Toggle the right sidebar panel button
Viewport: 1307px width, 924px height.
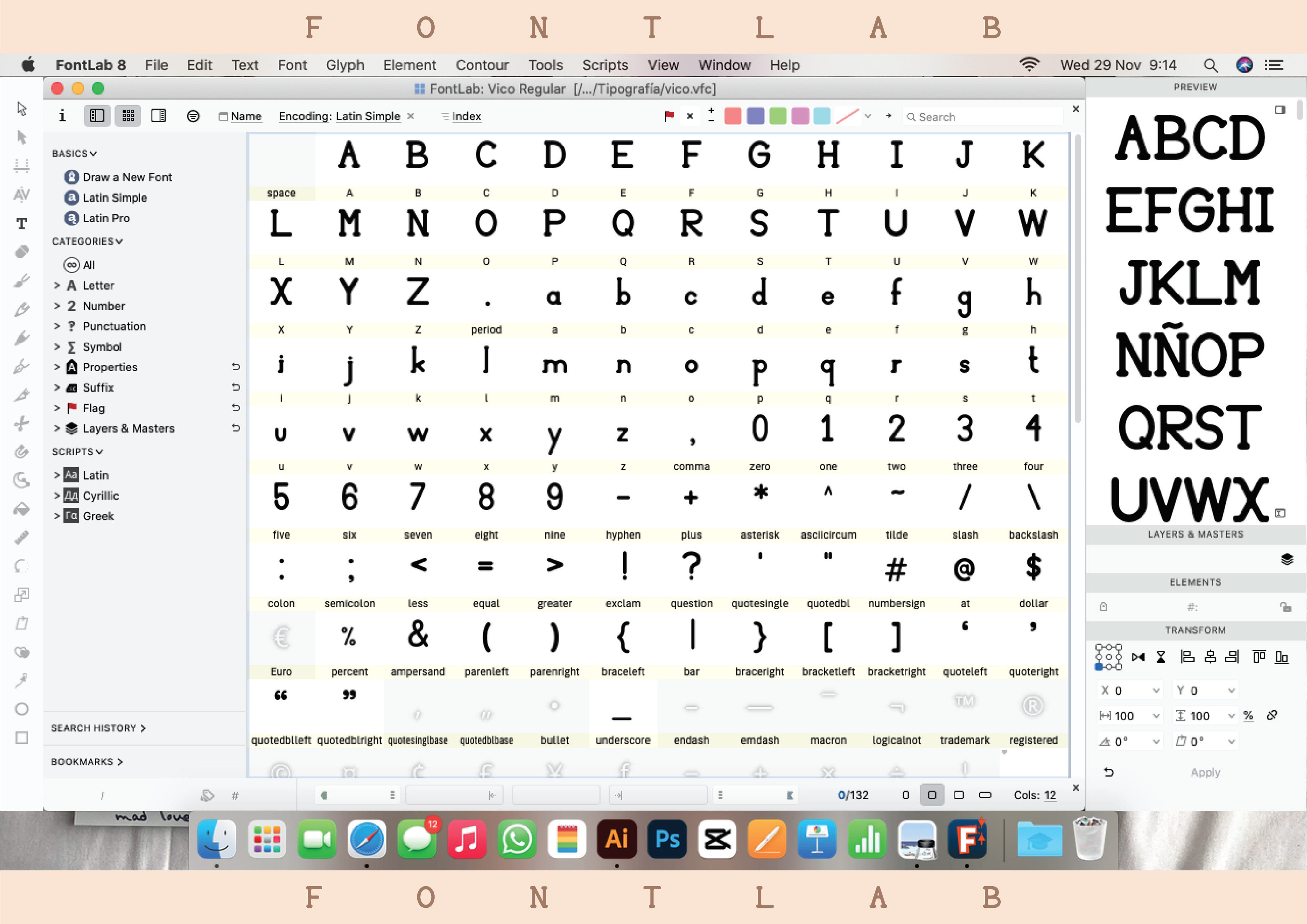158,116
